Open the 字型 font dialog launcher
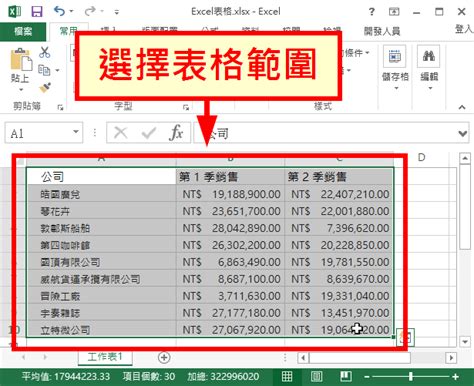Viewport: 474px width, 386px height. click(186, 107)
